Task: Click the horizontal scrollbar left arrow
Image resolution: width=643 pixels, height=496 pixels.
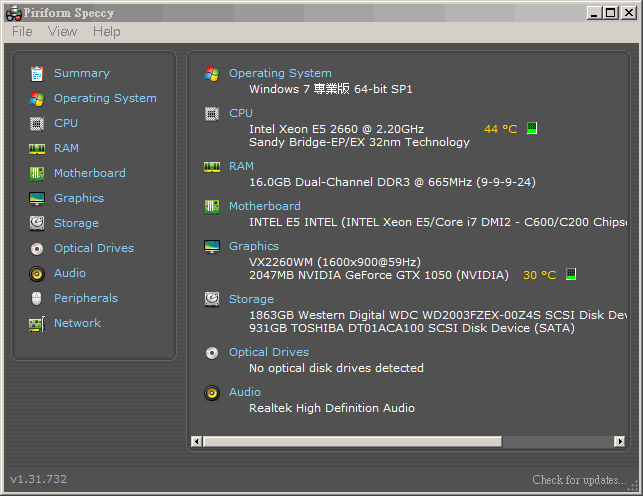Action: tap(196, 441)
